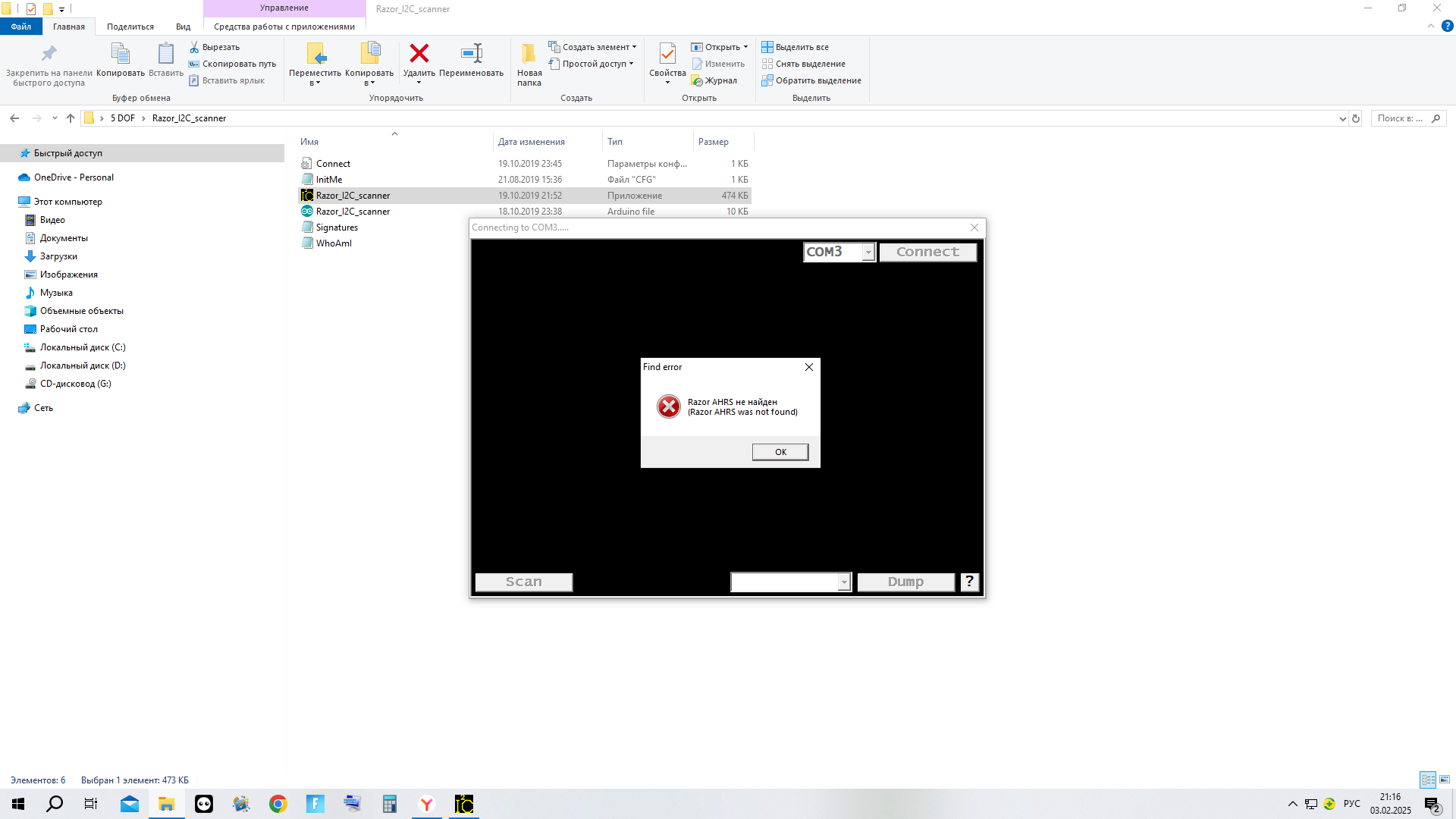Click the Up one level arrow
The width and height of the screenshot is (1456, 819).
point(71,118)
